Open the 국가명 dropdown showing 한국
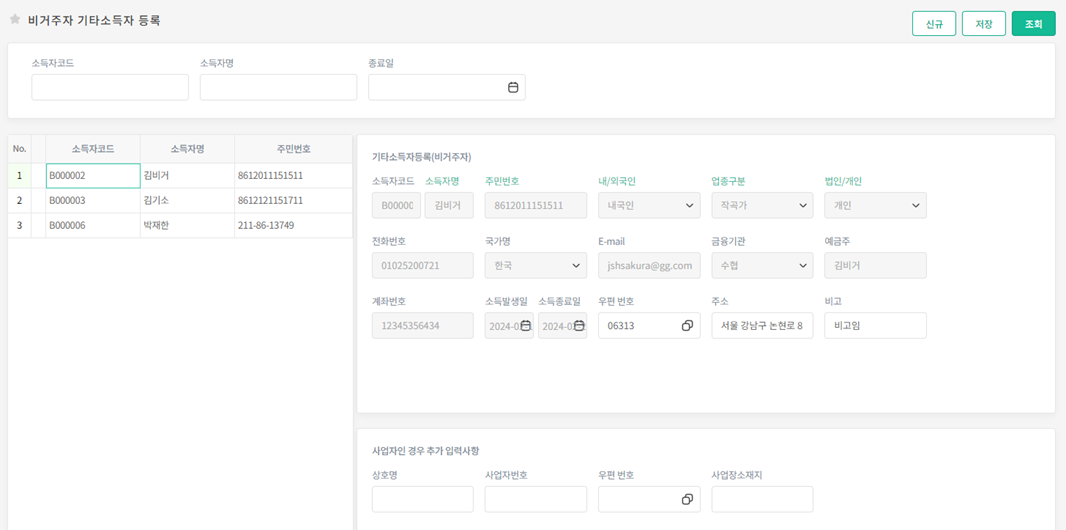1066x530 pixels. (x=536, y=266)
